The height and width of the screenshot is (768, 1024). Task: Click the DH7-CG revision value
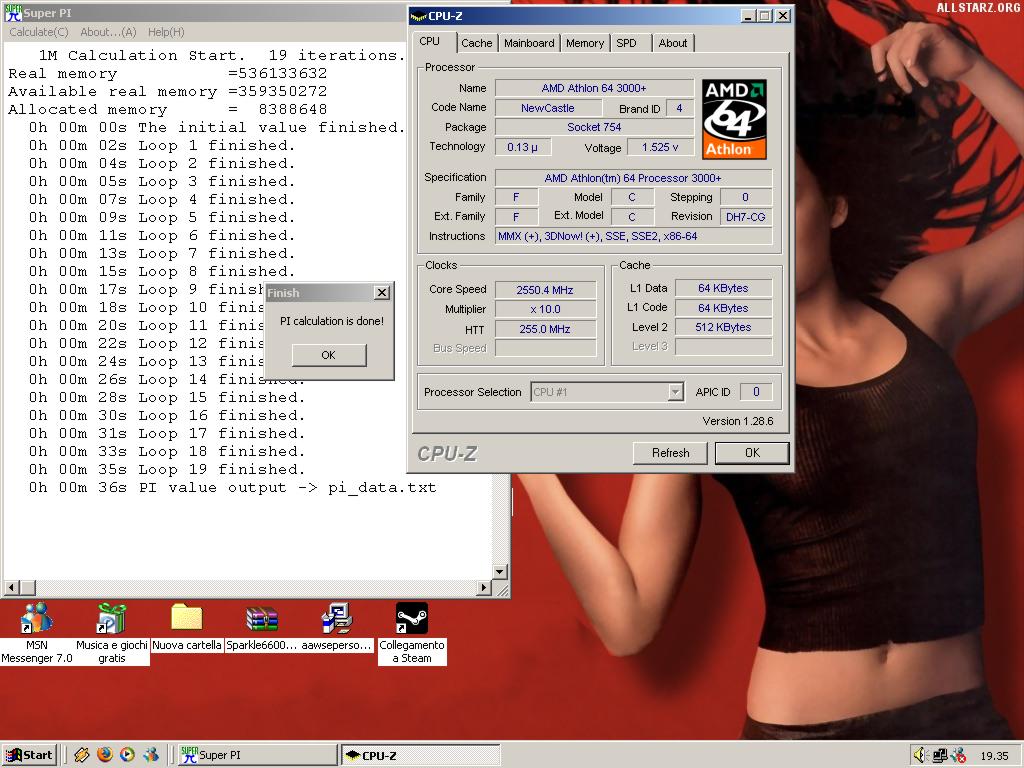tap(745, 217)
